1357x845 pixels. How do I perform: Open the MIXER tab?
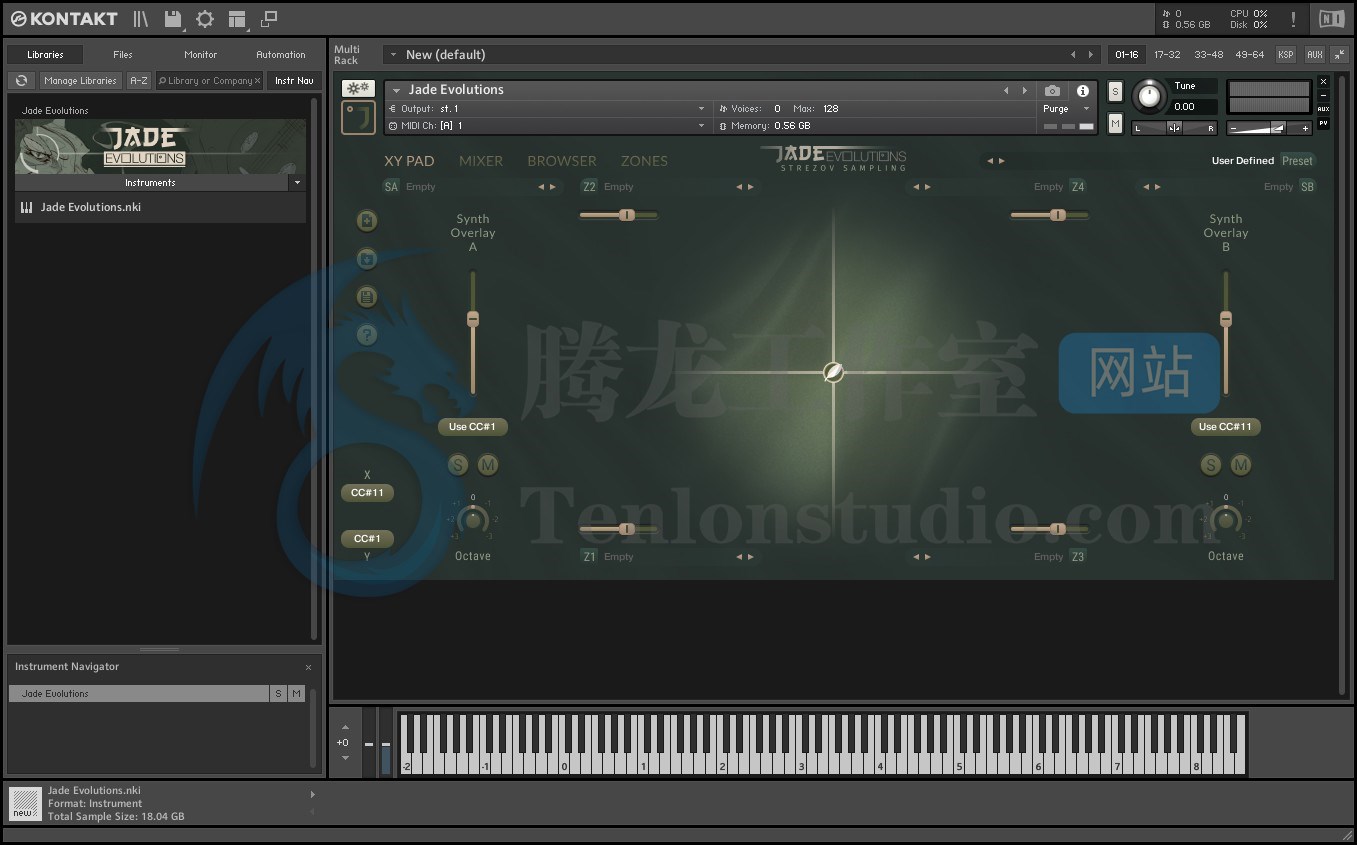pyautogui.click(x=481, y=161)
